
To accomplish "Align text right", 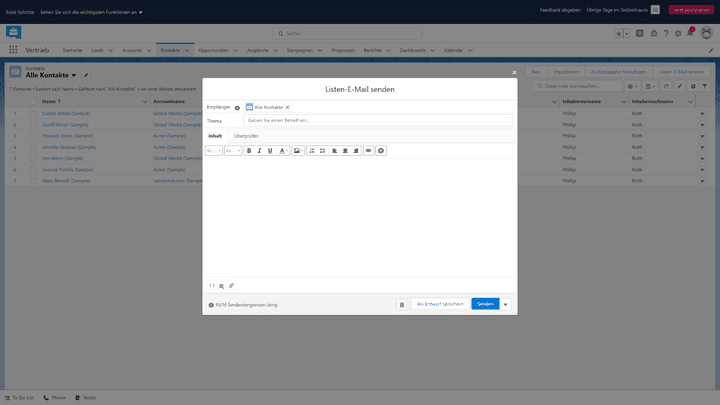I will tap(356, 151).
